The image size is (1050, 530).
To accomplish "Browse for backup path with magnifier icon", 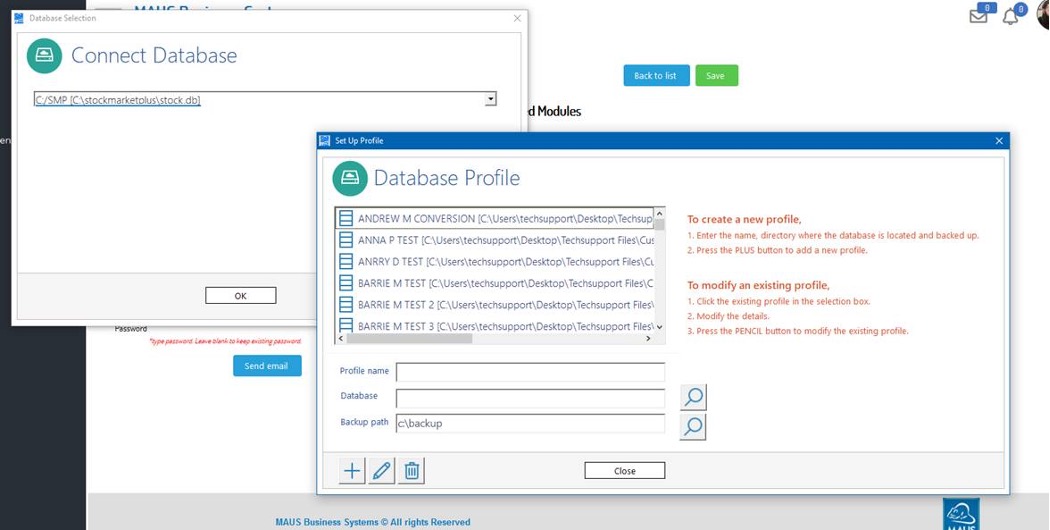I will [693, 427].
